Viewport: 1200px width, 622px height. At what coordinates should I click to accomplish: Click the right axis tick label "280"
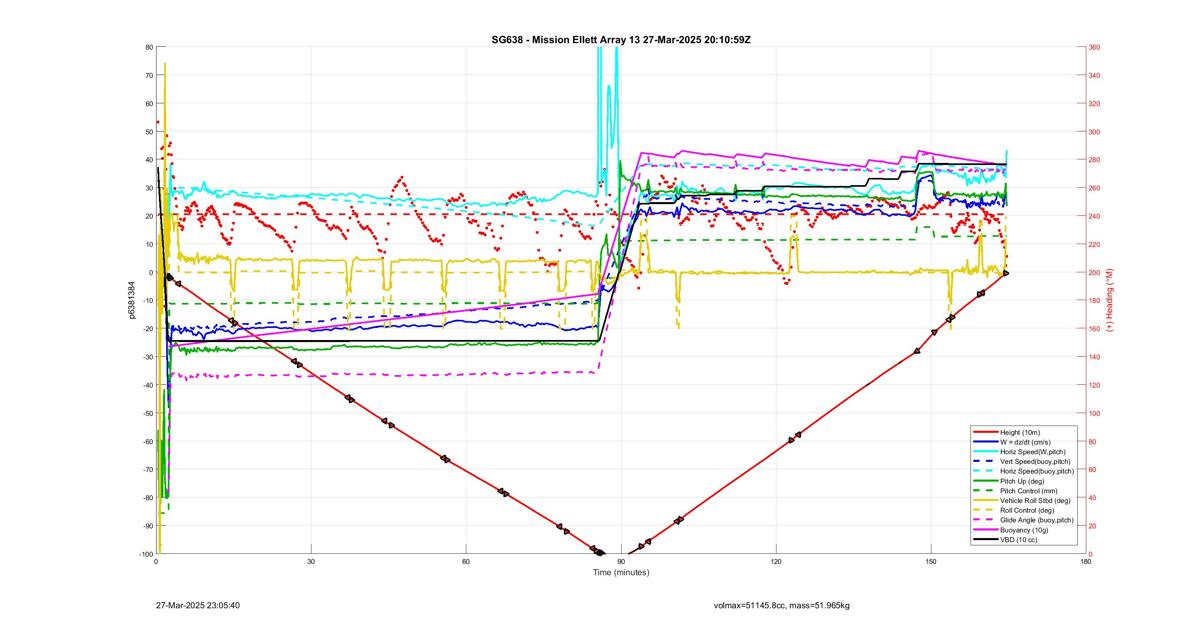point(1094,160)
